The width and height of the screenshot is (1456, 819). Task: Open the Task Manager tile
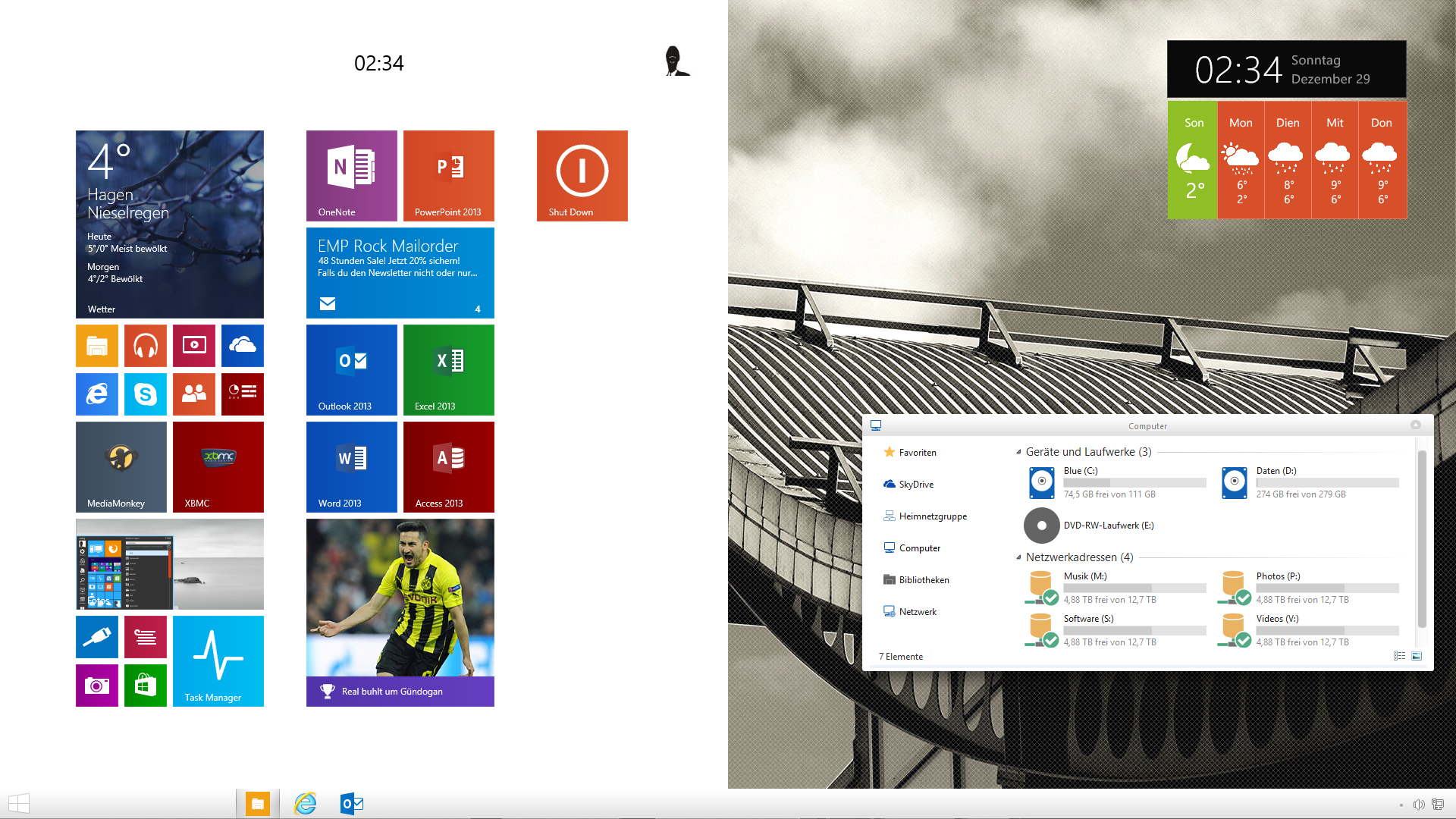point(218,661)
